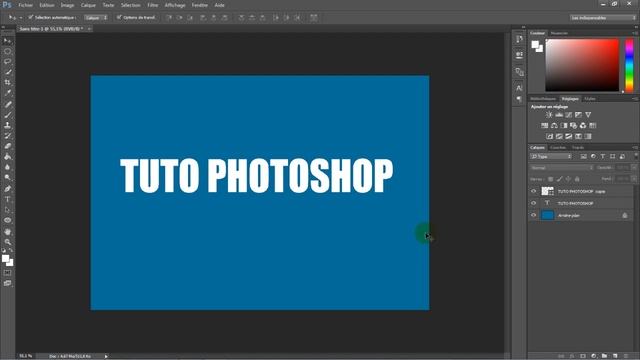Select the Brush tool
This screenshot has width=640, height=360.
(x=7, y=115)
